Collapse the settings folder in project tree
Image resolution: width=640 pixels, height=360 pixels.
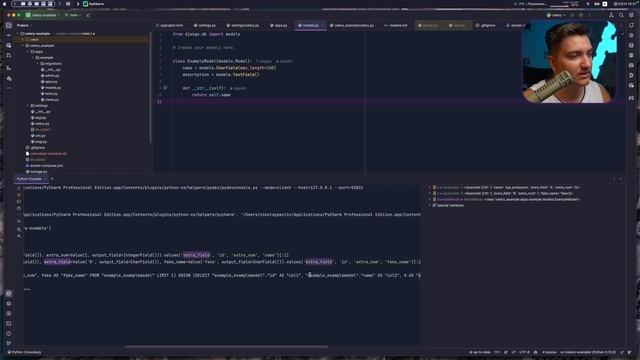(x=28, y=106)
